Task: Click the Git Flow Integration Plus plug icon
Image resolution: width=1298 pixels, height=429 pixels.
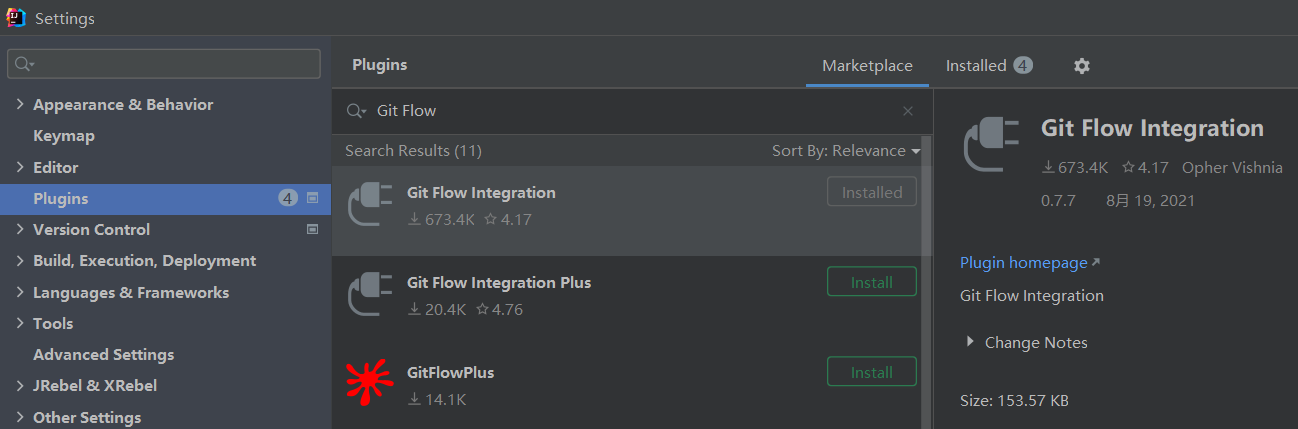Action: (x=369, y=295)
